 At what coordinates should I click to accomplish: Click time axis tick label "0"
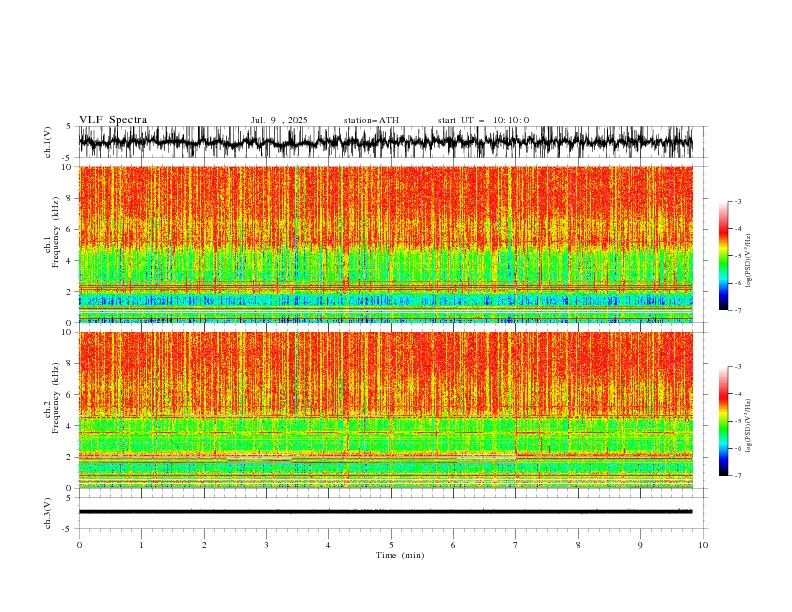point(79,545)
